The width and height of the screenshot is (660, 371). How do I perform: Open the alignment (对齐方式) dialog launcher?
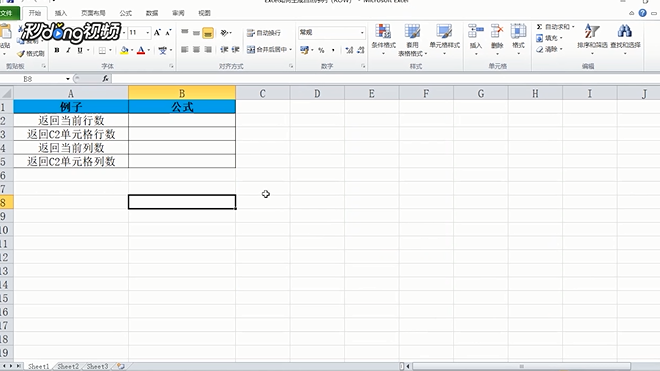[291, 66]
